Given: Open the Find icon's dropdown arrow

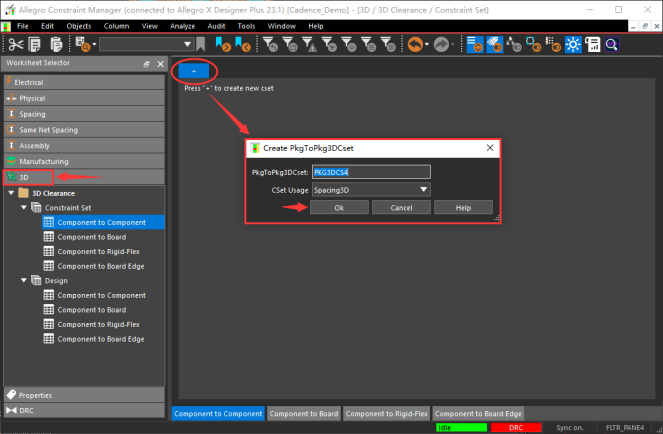Looking at the screenshot, I should (x=94, y=44).
